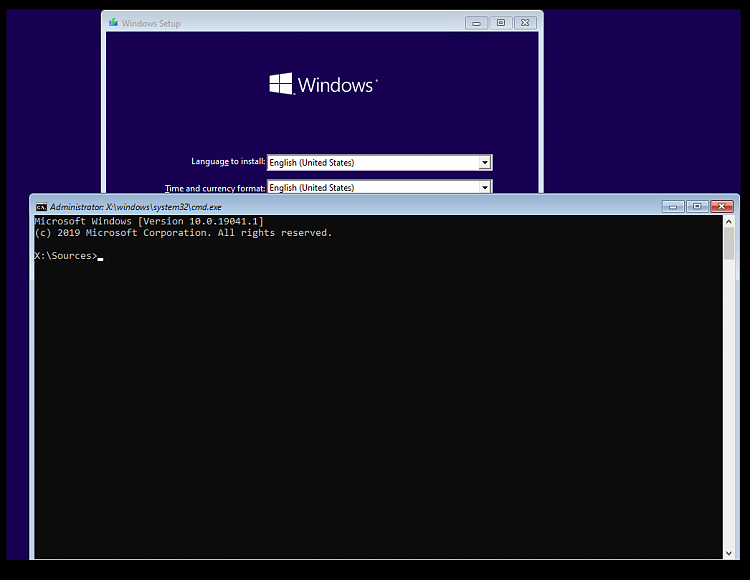Viewport: 750px width, 580px height.
Task: Click the command prompt scroll down arrow
Action: 728,553
